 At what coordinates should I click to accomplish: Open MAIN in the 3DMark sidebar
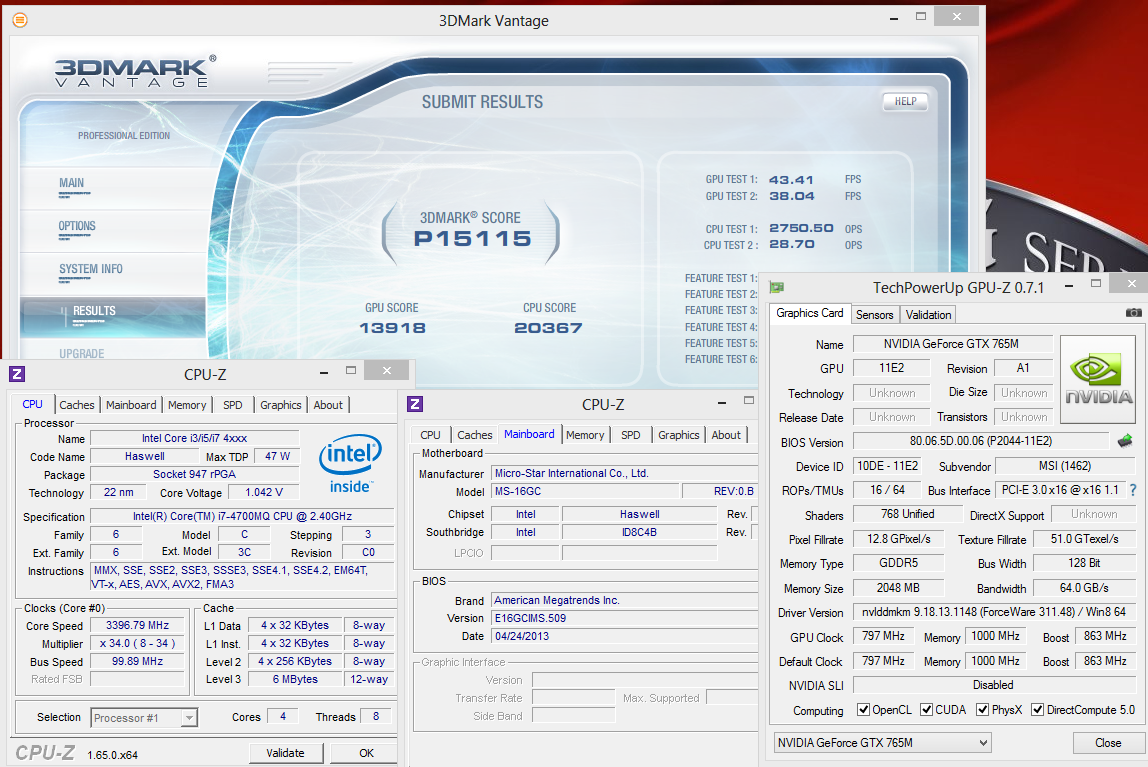[x=72, y=183]
